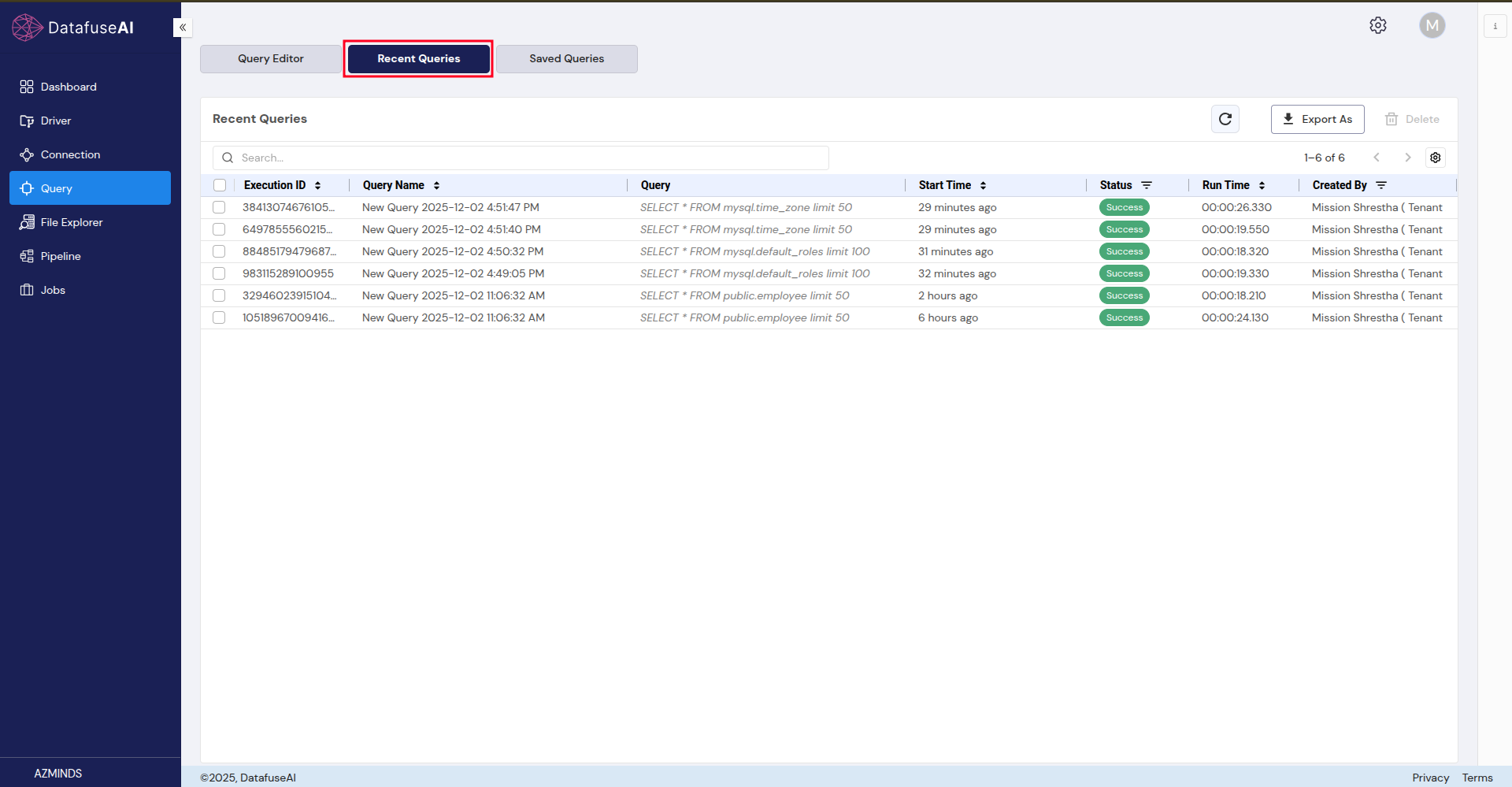Screen dimensions: 1512x787
Task: Open table column settings gear
Action: (x=1436, y=158)
